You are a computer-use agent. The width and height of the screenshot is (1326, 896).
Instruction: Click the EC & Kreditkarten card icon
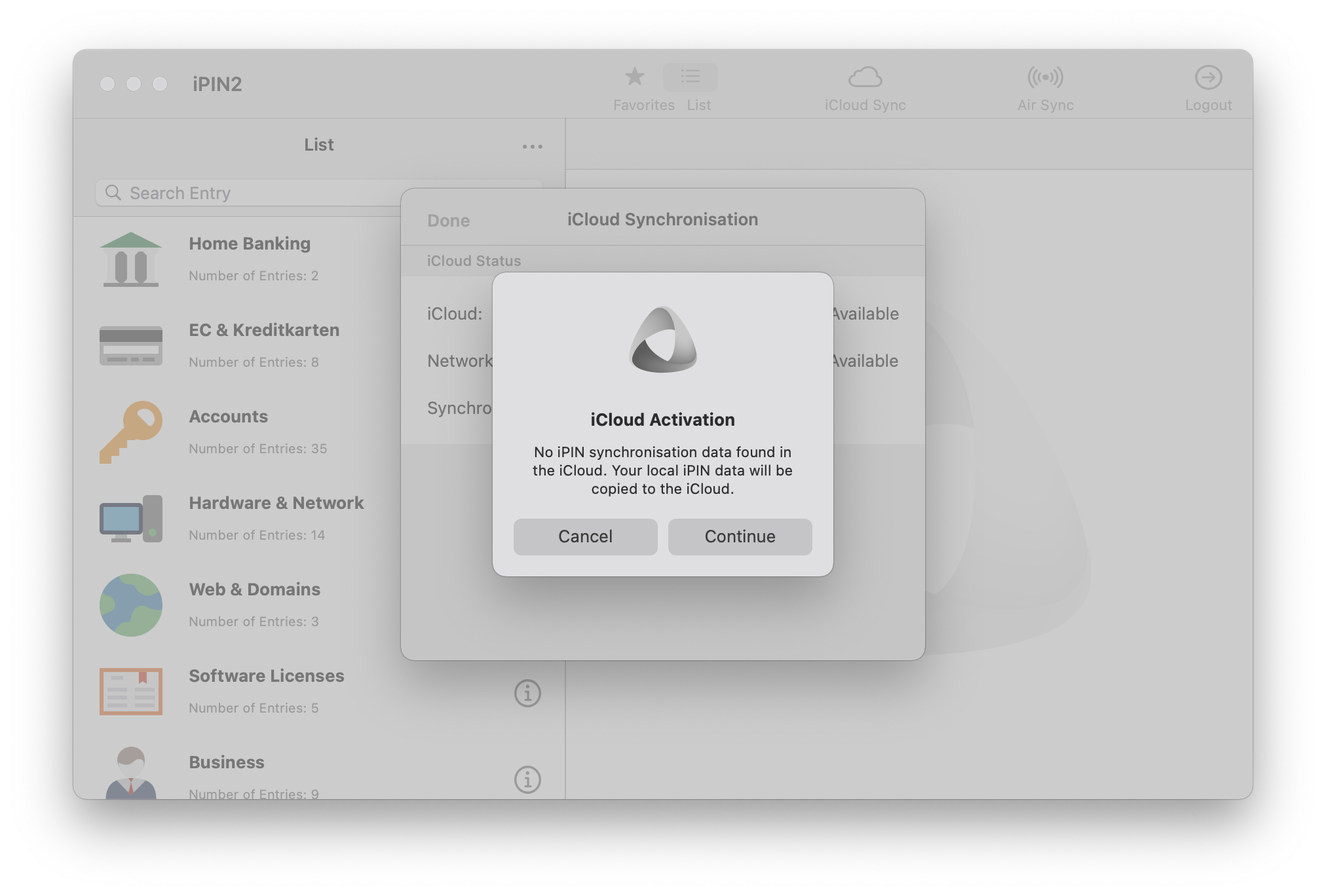point(130,345)
